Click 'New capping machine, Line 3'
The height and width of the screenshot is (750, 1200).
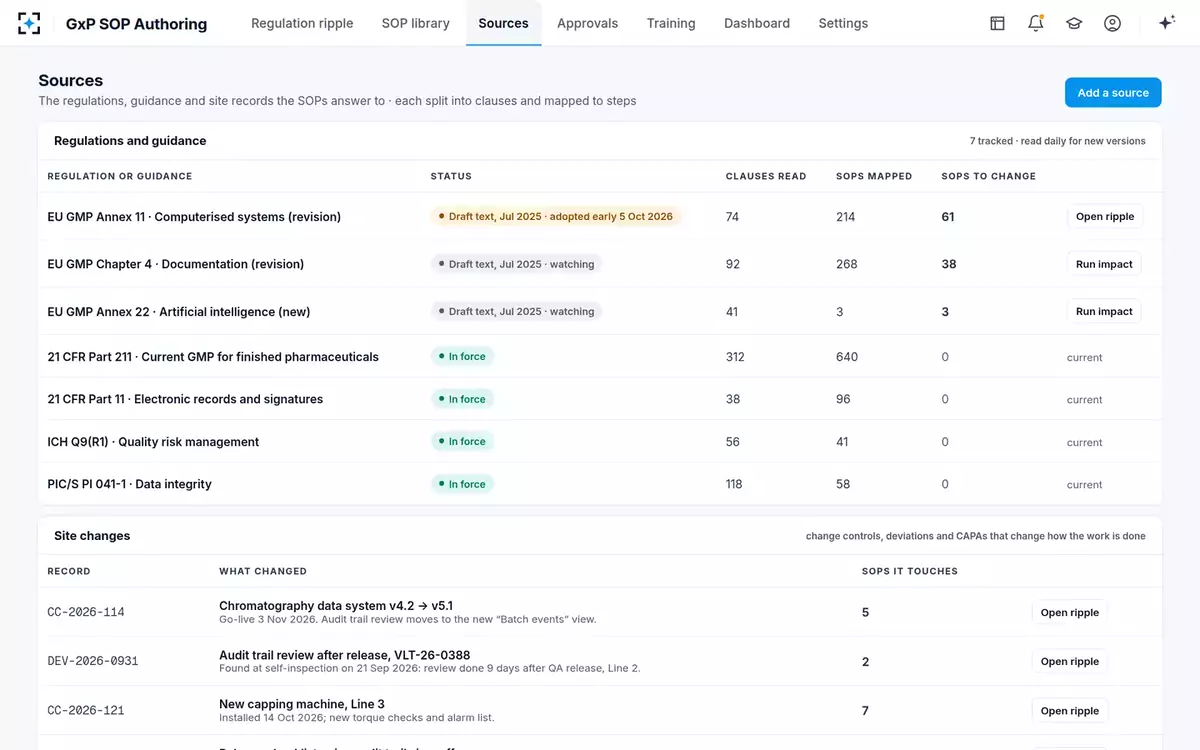click(302, 704)
